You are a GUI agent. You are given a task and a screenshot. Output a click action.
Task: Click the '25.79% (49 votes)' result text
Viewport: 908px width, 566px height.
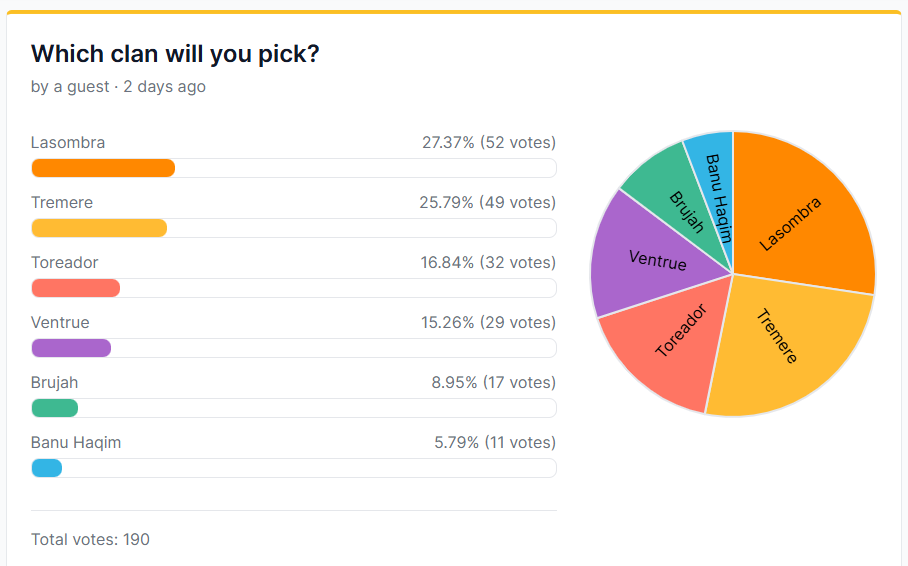[487, 203]
